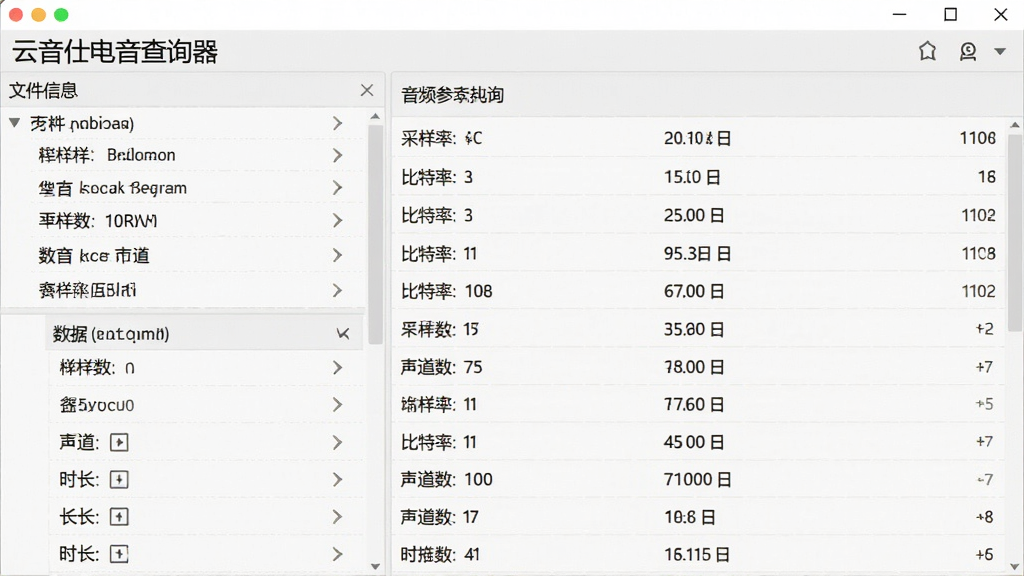Click the 78.00 日 cell

[x=694, y=367]
